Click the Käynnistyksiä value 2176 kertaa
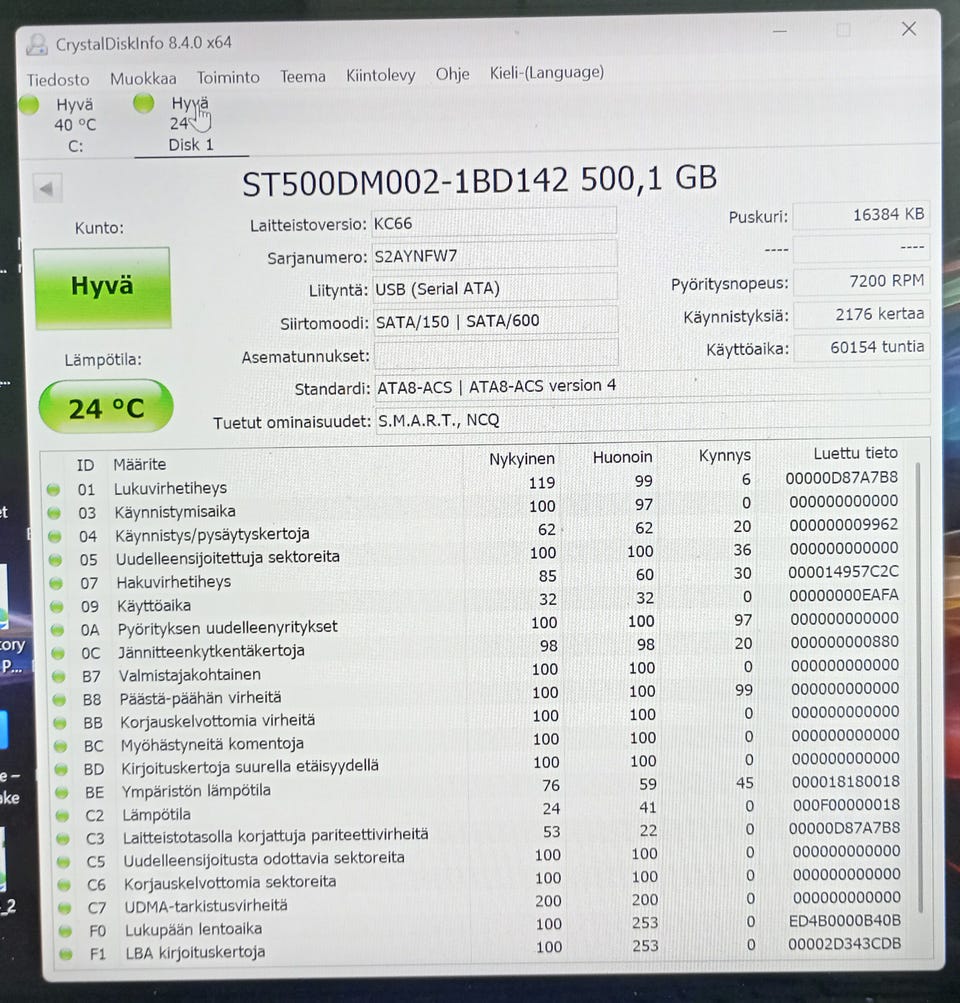 click(861, 314)
